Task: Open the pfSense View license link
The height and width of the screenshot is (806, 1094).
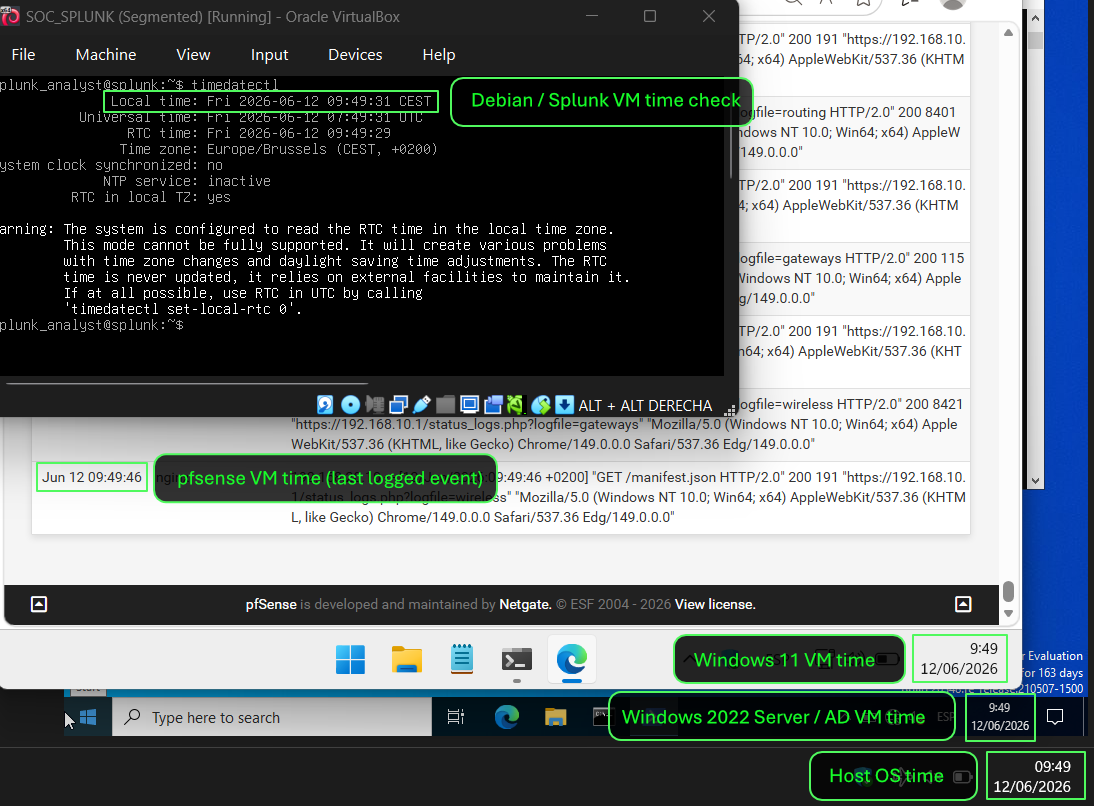Action: point(715,604)
